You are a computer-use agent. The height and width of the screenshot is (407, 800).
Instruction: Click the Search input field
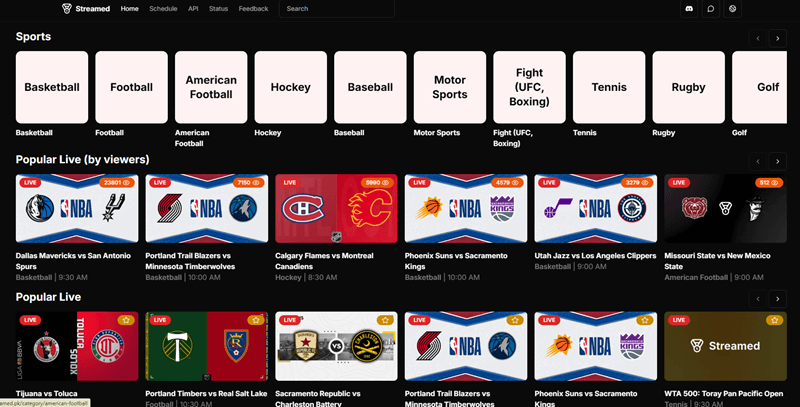coord(337,9)
